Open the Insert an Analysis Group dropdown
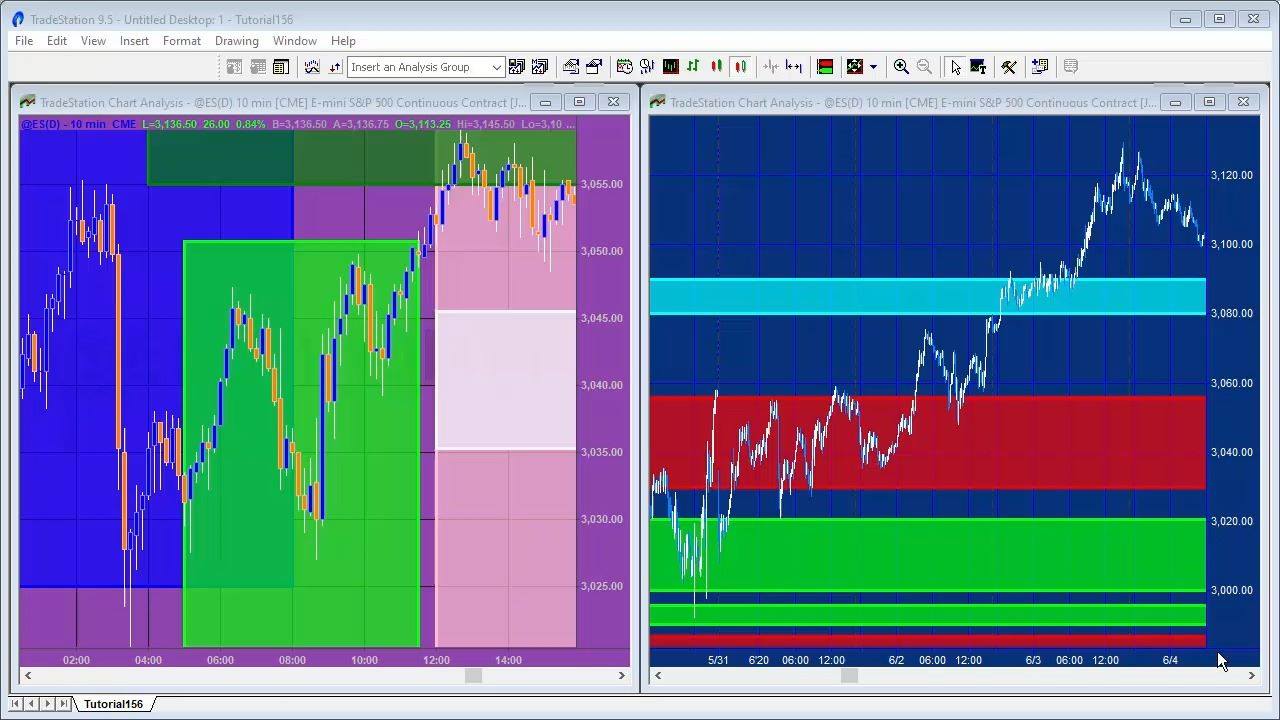Viewport: 1280px width, 720px height. coord(426,67)
